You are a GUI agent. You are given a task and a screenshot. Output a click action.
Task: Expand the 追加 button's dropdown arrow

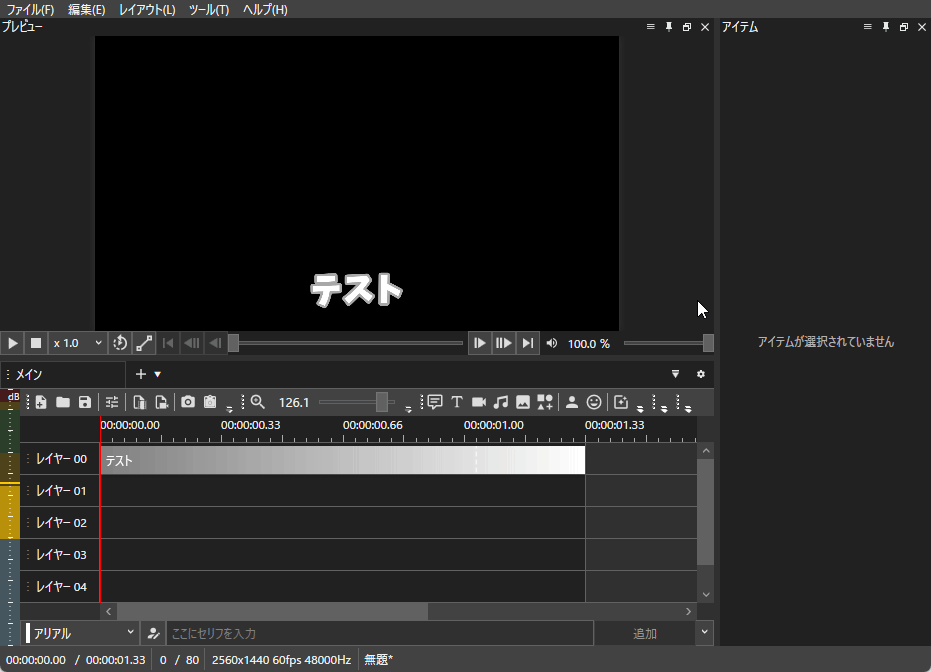[x=703, y=632]
